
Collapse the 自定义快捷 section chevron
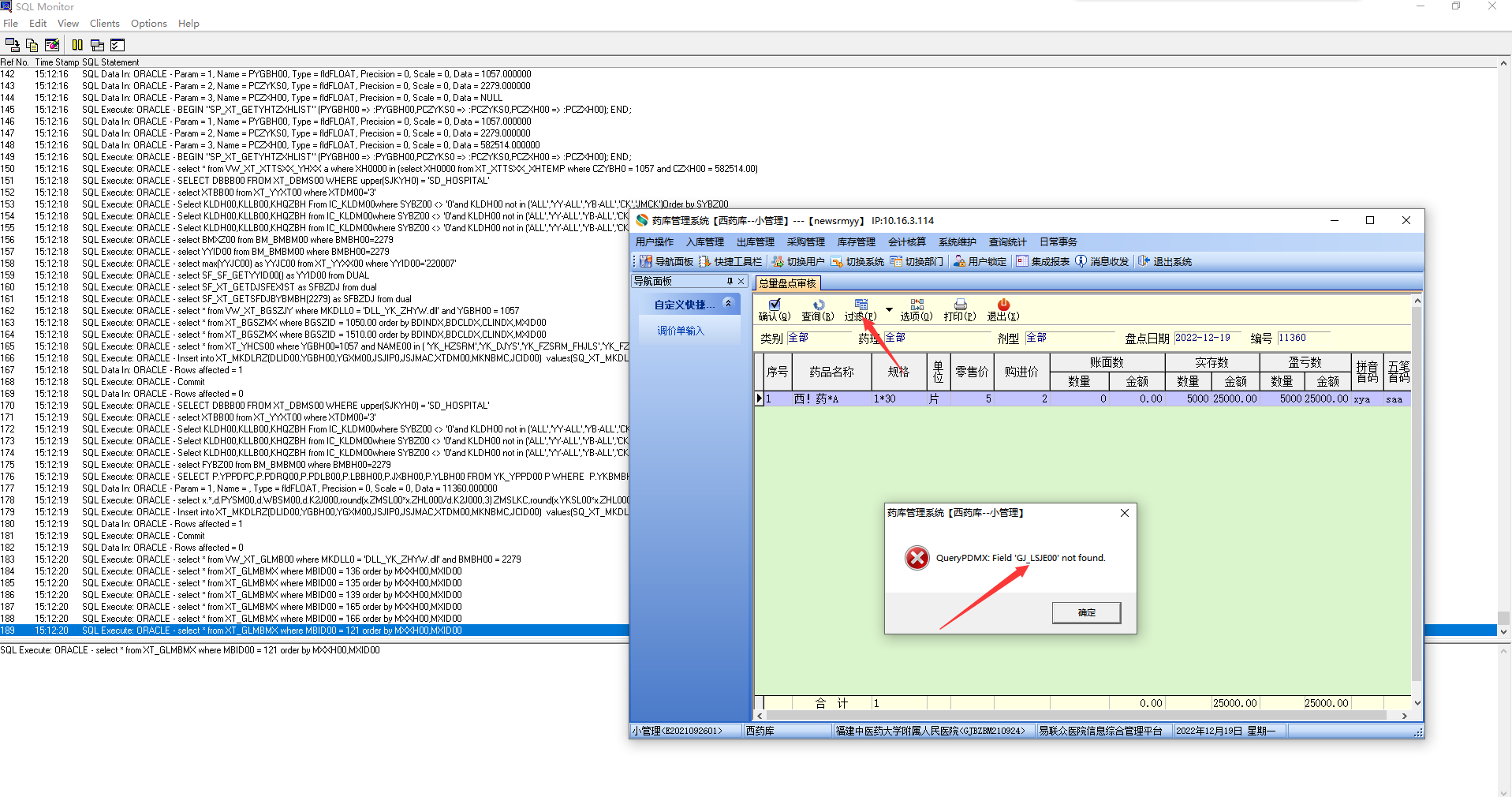[728, 304]
